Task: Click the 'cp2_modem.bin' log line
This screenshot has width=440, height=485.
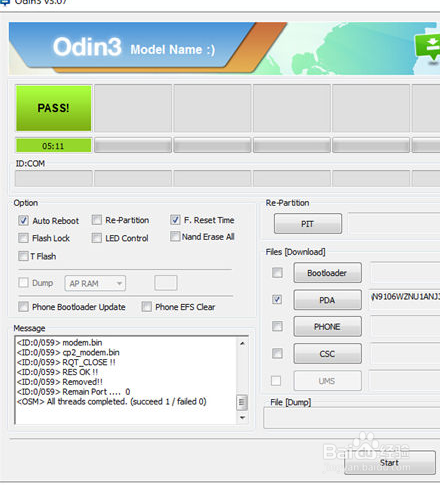Action: tap(68, 352)
